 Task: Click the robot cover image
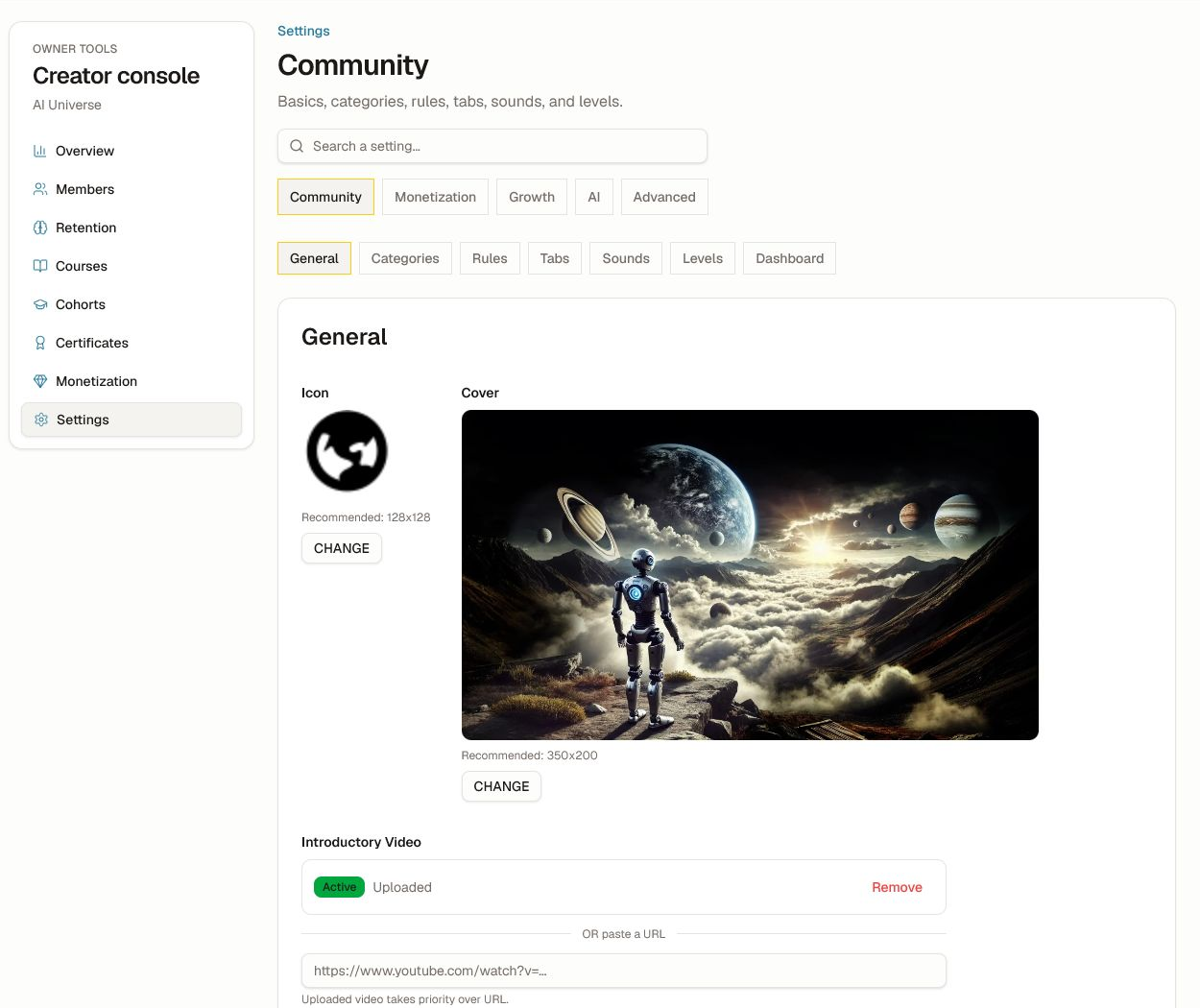coord(750,575)
